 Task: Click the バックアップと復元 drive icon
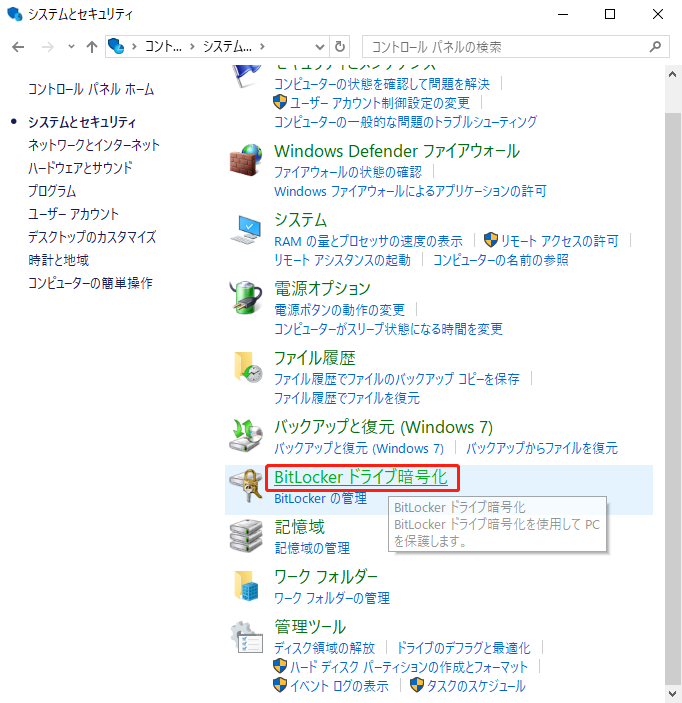[x=246, y=435]
